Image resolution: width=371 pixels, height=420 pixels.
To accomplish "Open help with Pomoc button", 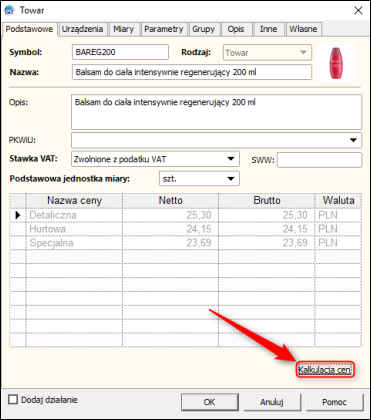I will (334, 402).
